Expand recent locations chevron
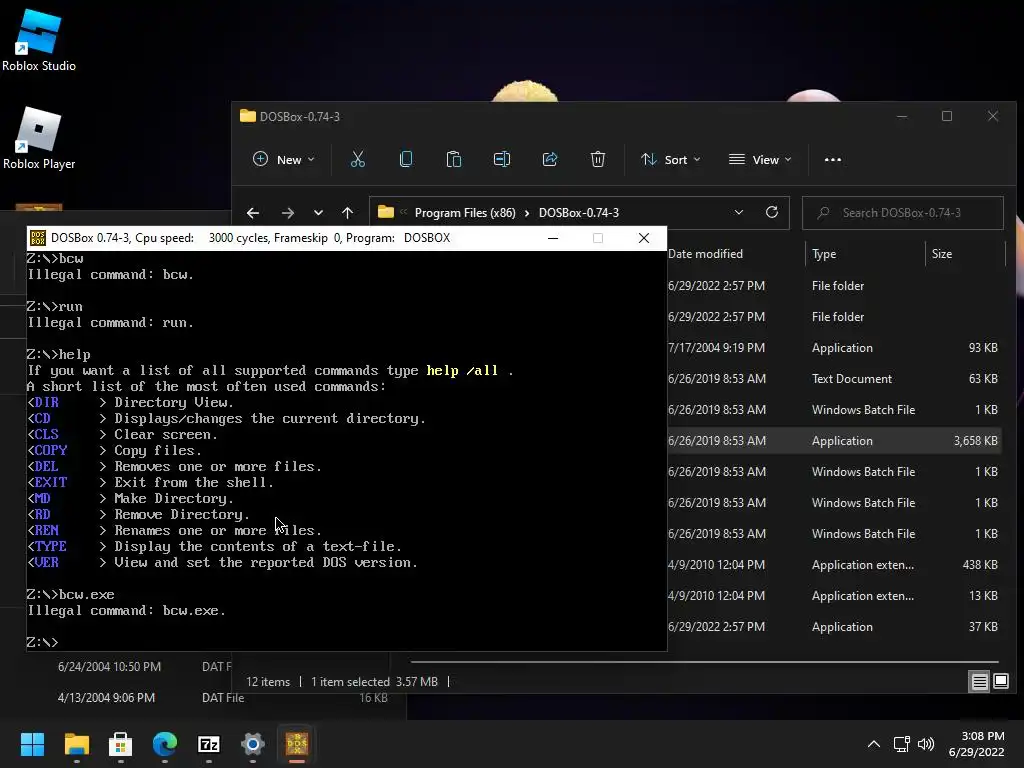1024x768 pixels. (318, 213)
